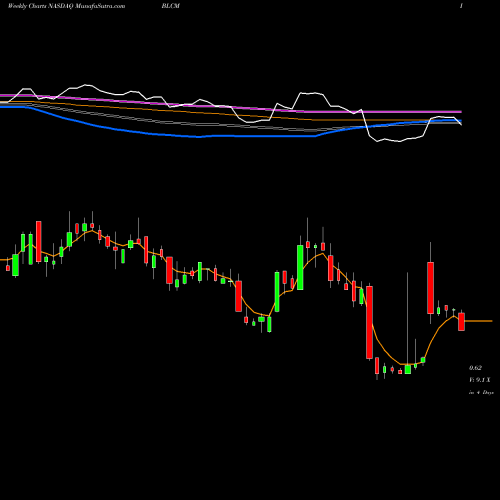Image resolution: width=500 pixels, height=500 pixels.
Task: Click the 'in 4 Days' label
Action: 481,393
